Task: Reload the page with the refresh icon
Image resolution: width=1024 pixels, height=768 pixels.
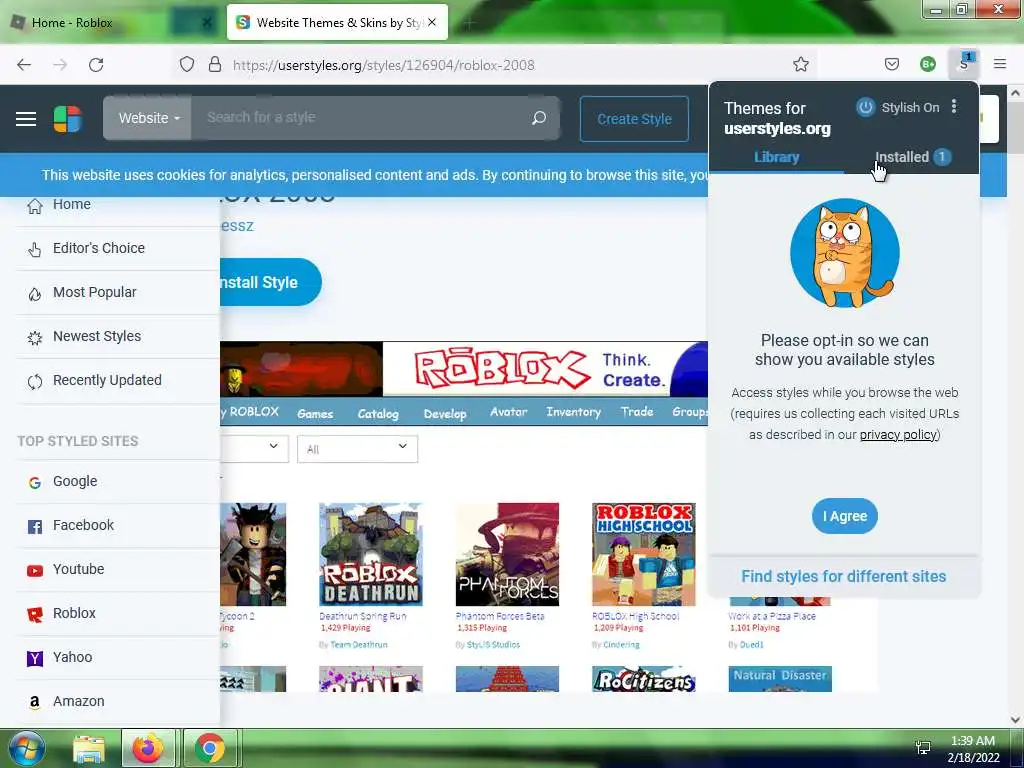Action: coord(96,65)
